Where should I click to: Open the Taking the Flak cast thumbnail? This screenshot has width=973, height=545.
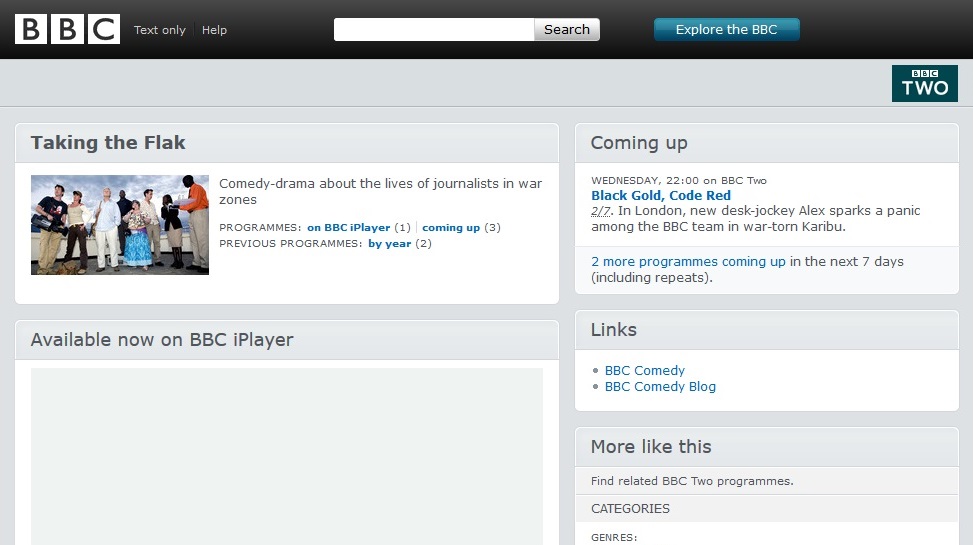(x=120, y=225)
